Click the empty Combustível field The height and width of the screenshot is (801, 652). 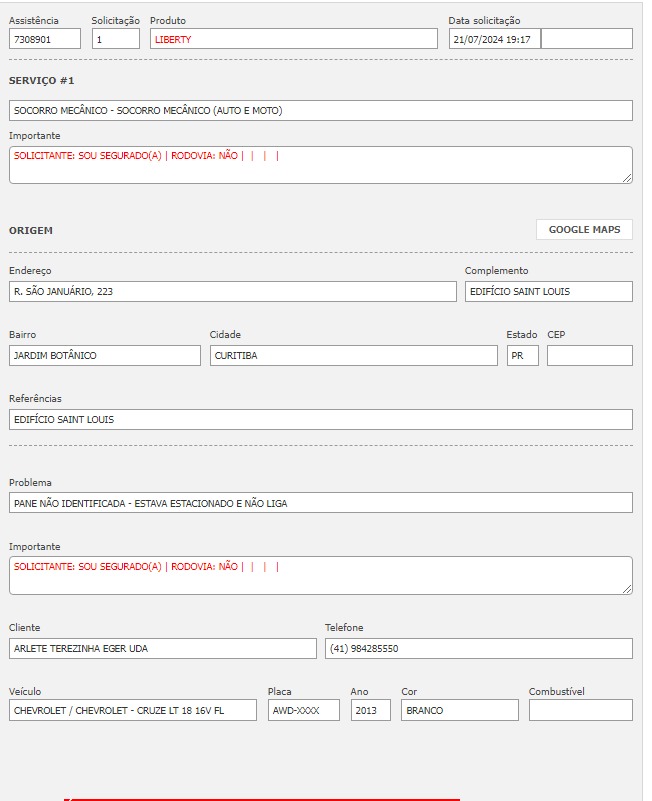(x=580, y=711)
